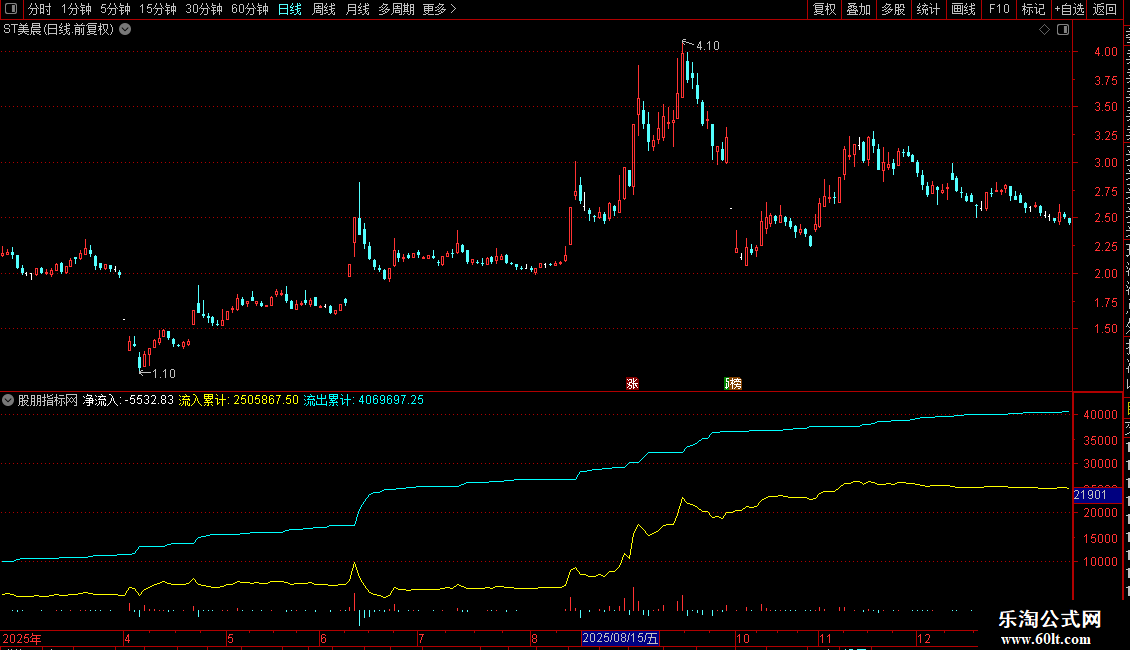The height and width of the screenshot is (650, 1130).
Task: Select the 2025/08/15/五 date marker
Action: coord(620,638)
